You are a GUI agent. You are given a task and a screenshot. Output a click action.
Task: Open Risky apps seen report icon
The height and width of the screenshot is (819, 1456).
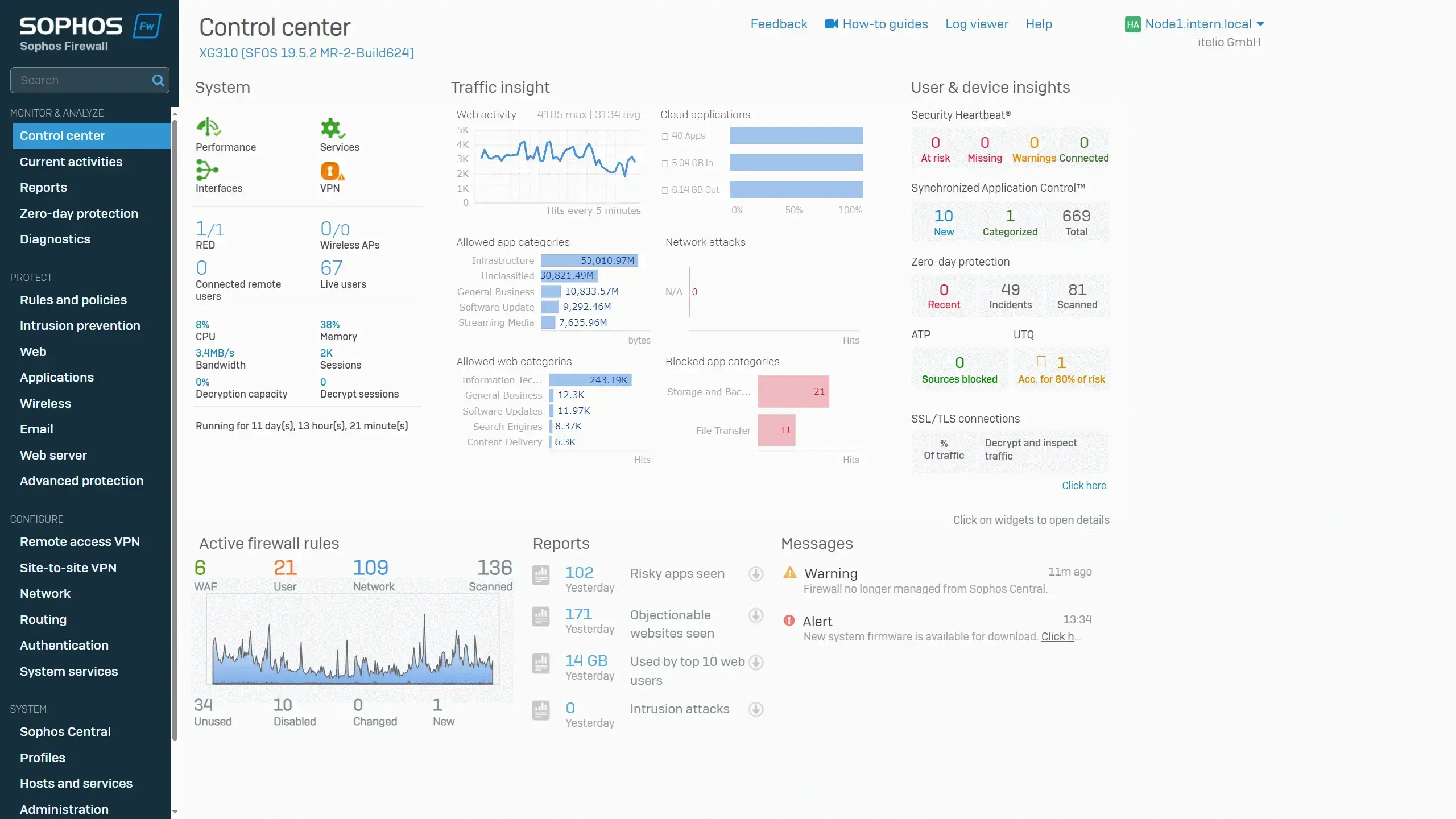[x=541, y=574]
